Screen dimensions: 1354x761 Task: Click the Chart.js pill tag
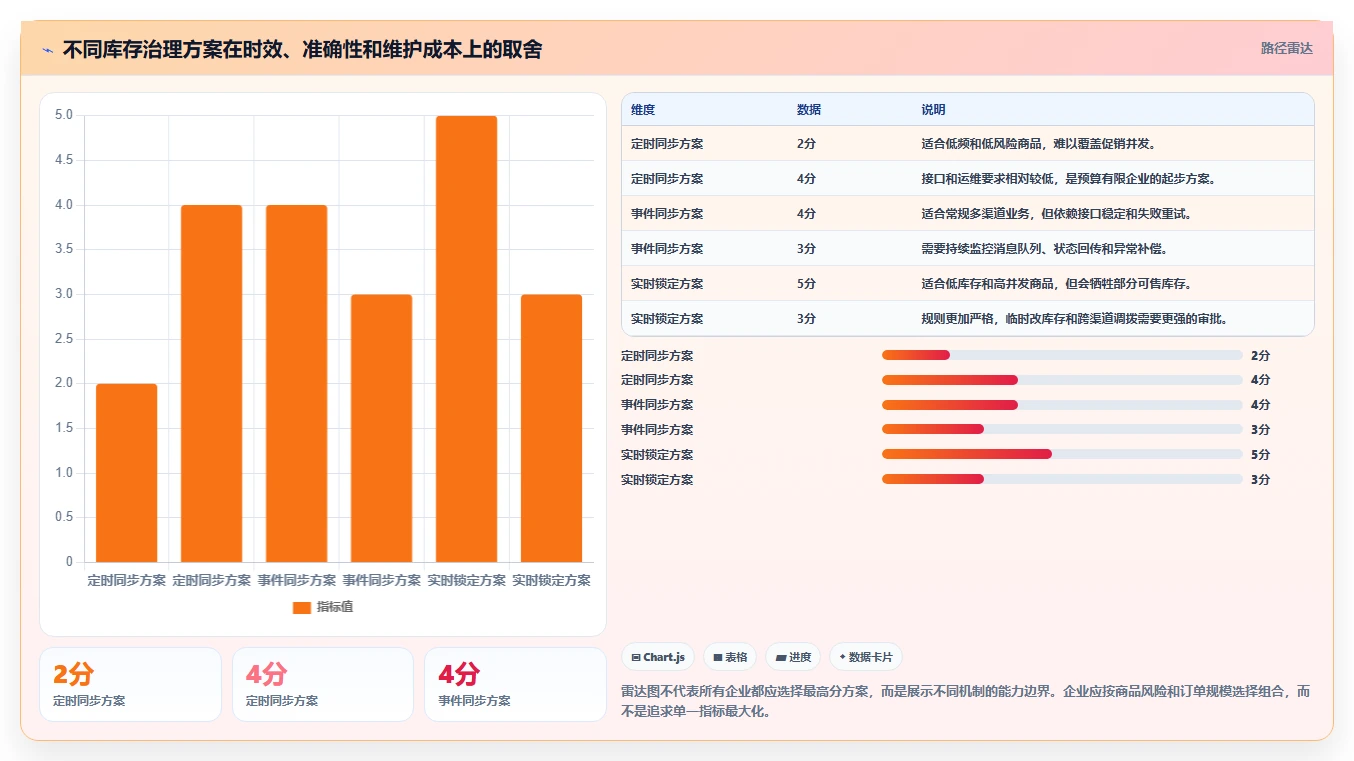658,657
